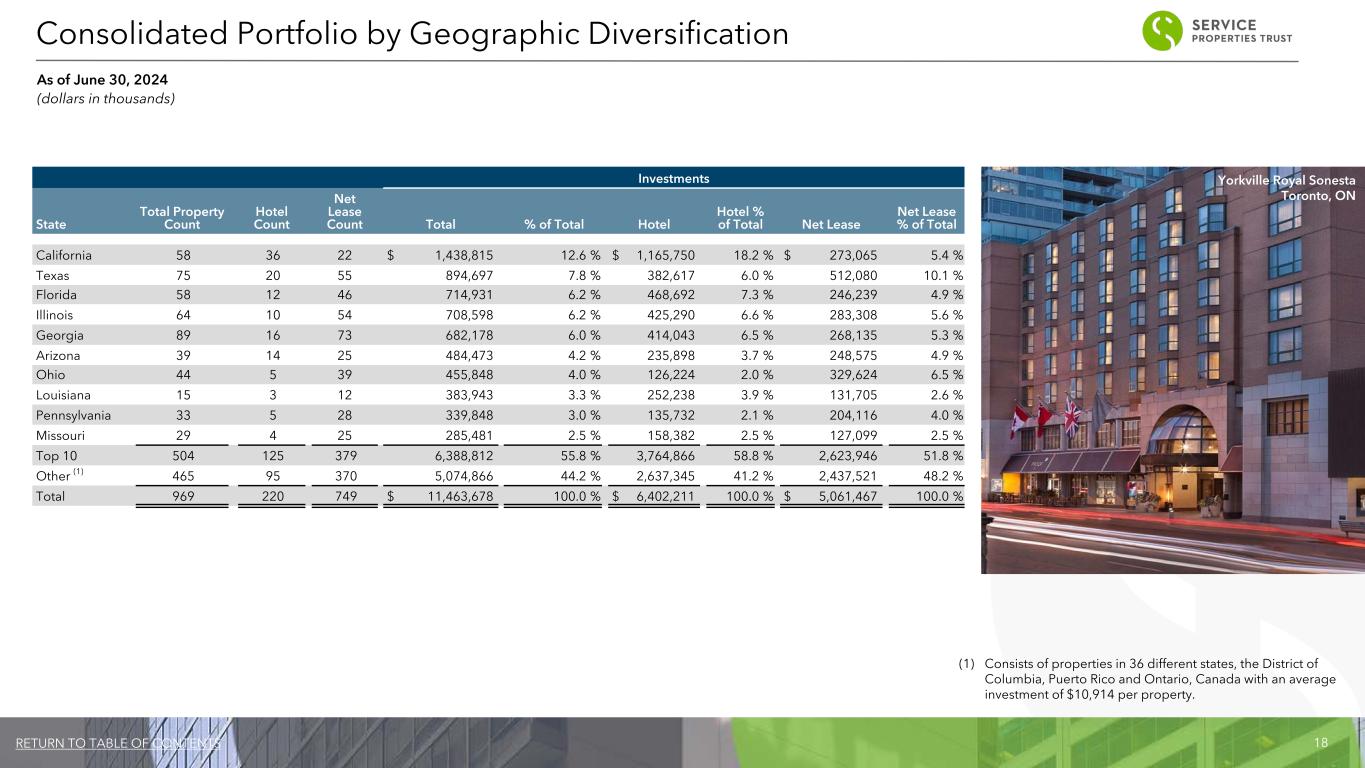Click the Hotel % of Total column header

pos(740,218)
